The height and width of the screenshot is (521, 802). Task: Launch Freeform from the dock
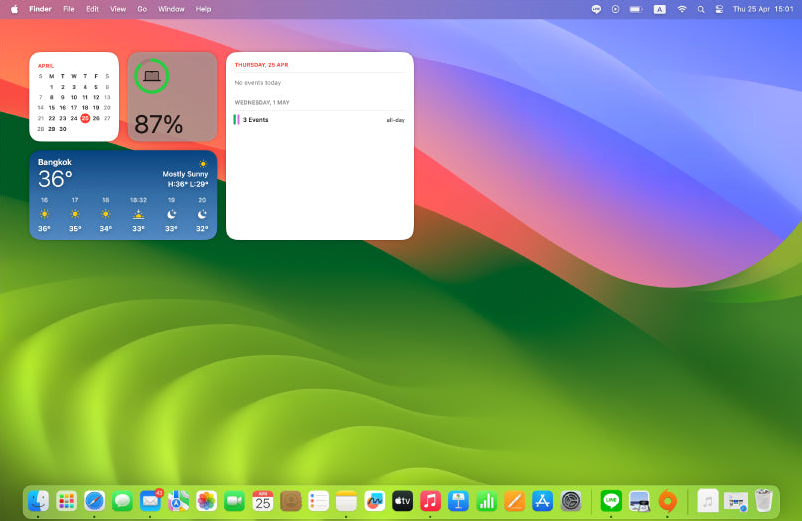tap(374, 501)
